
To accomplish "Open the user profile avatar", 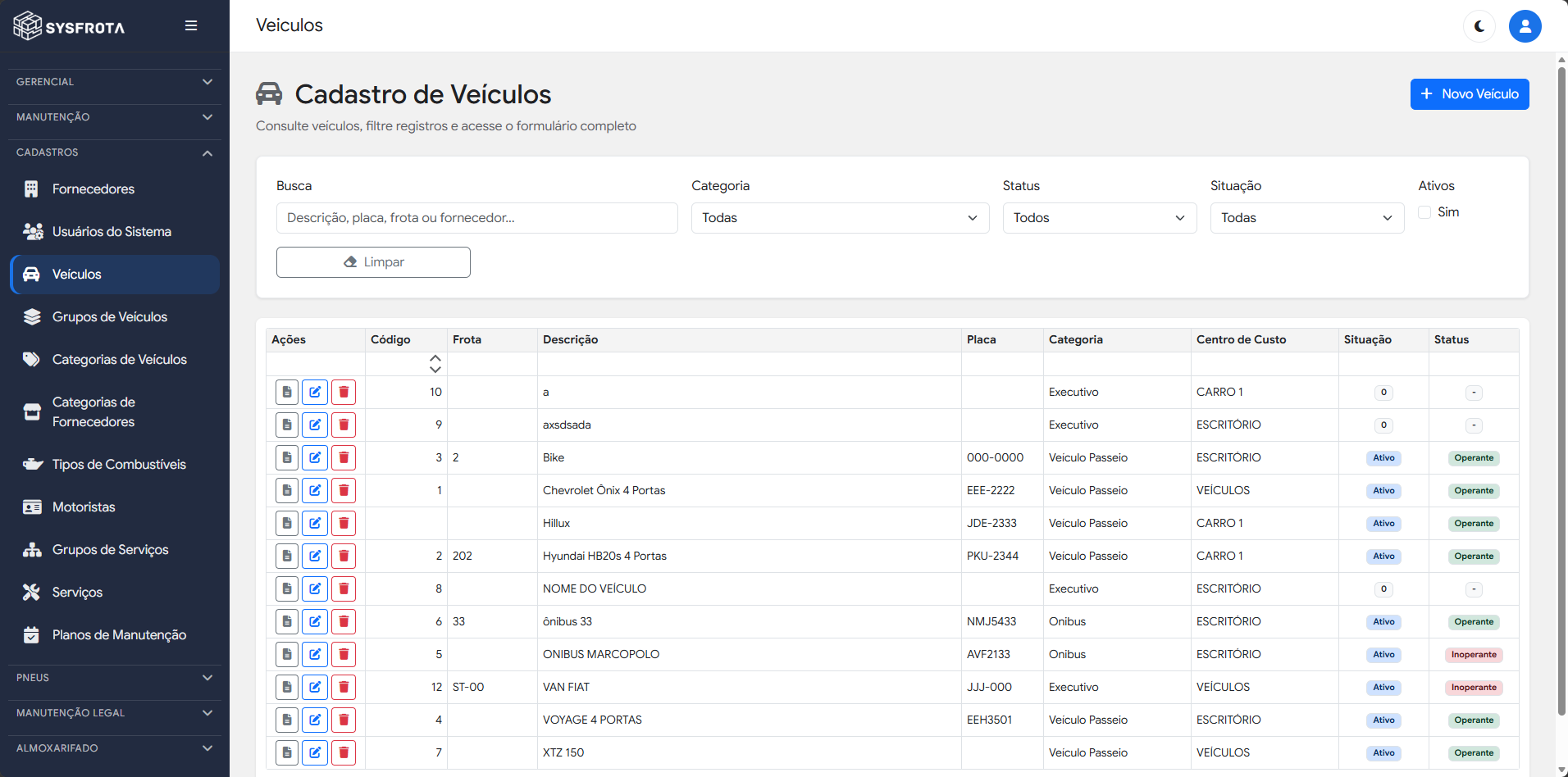I will point(1525,26).
